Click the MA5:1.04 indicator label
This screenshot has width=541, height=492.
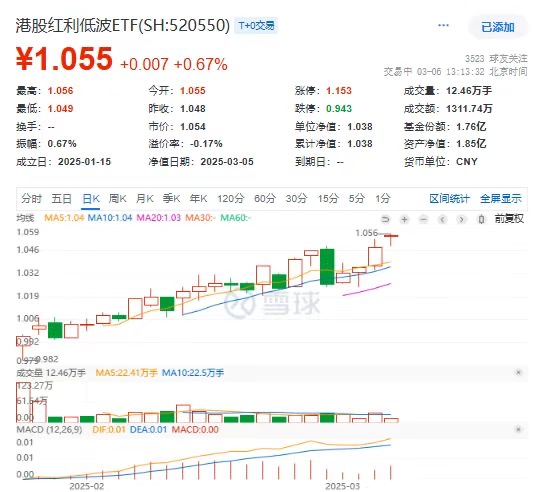(64, 218)
